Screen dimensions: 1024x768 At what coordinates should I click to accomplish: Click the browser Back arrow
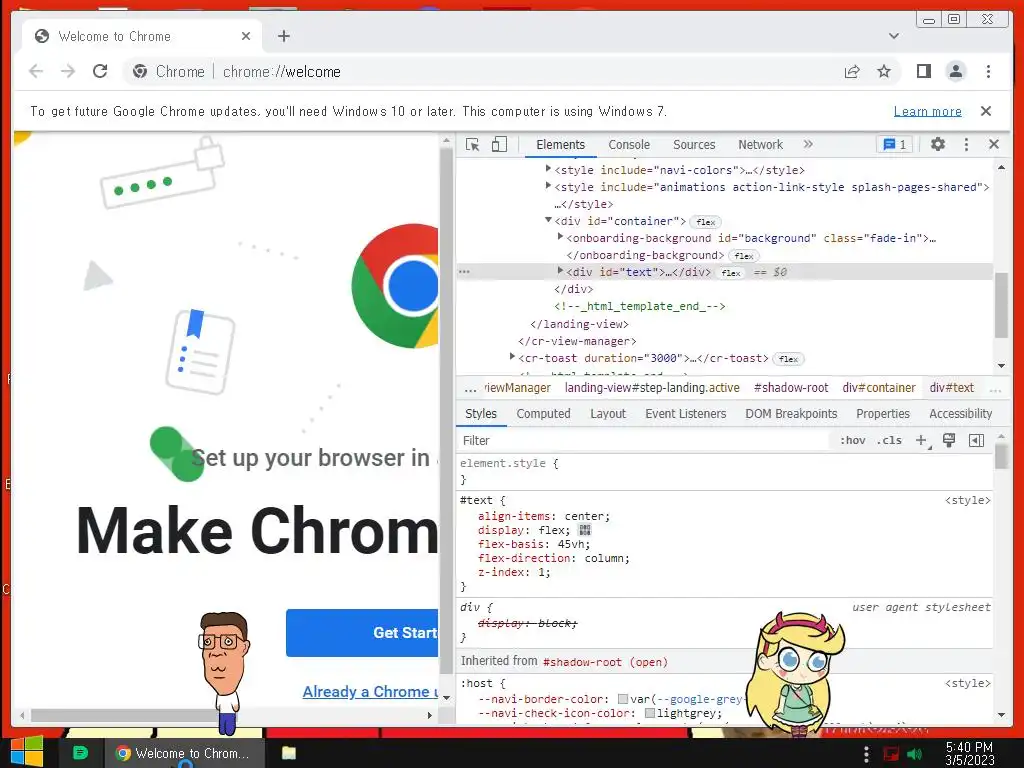click(36, 71)
